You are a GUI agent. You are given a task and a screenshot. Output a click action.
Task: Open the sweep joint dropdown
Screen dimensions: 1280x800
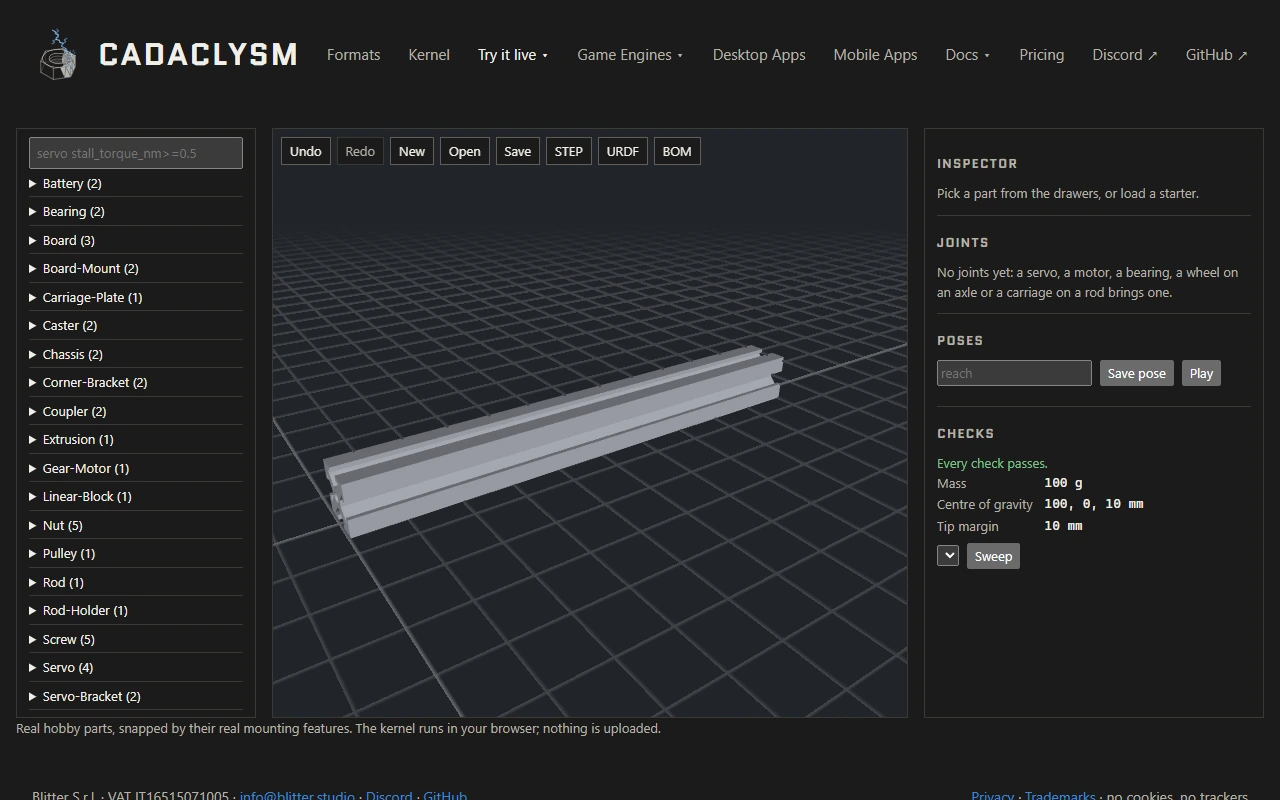pyautogui.click(x=948, y=556)
